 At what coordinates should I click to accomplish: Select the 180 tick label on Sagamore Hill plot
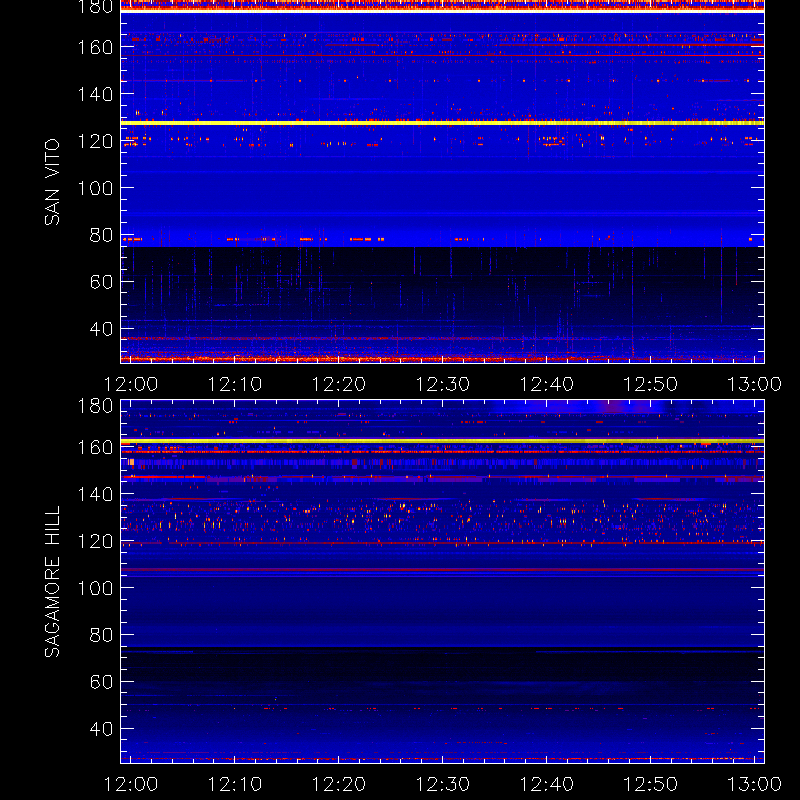point(95,406)
